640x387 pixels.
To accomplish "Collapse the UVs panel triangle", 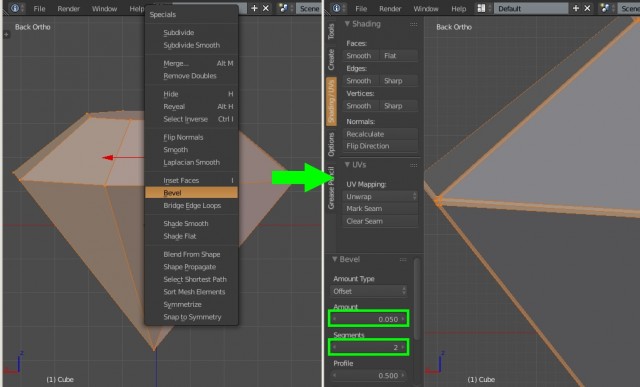I will [x=347, y=165].
